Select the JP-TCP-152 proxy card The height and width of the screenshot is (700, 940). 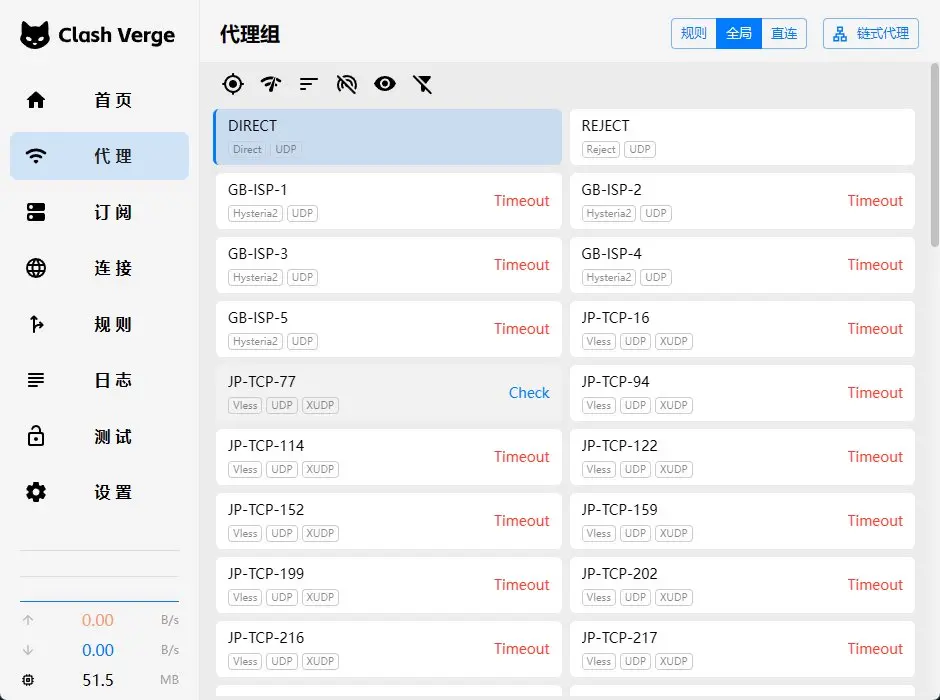pos(388,521)
